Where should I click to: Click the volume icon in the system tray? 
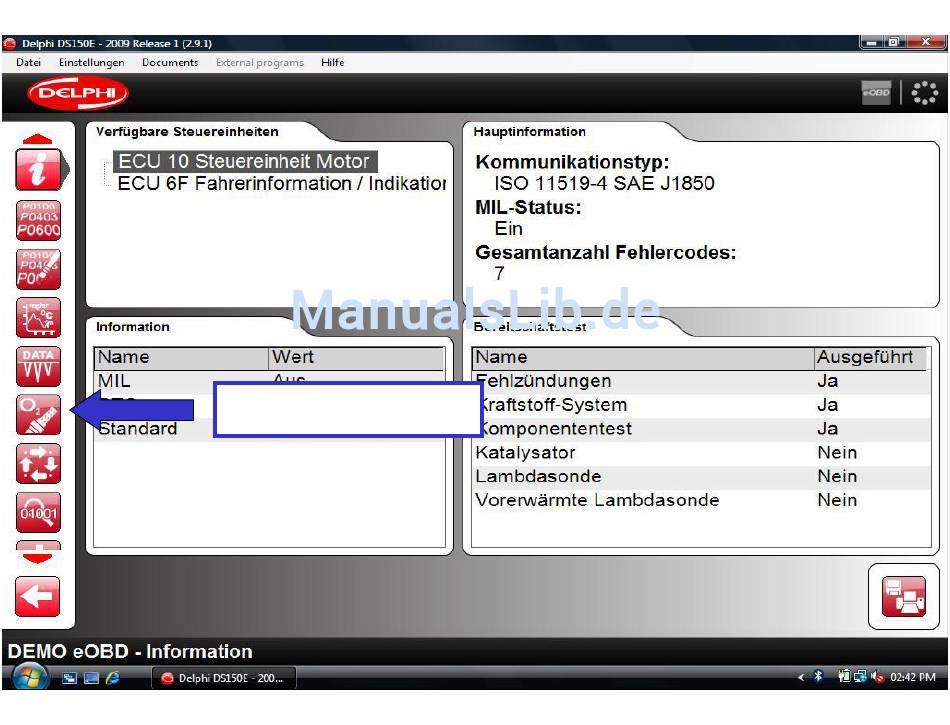click(x=877, y=677)
